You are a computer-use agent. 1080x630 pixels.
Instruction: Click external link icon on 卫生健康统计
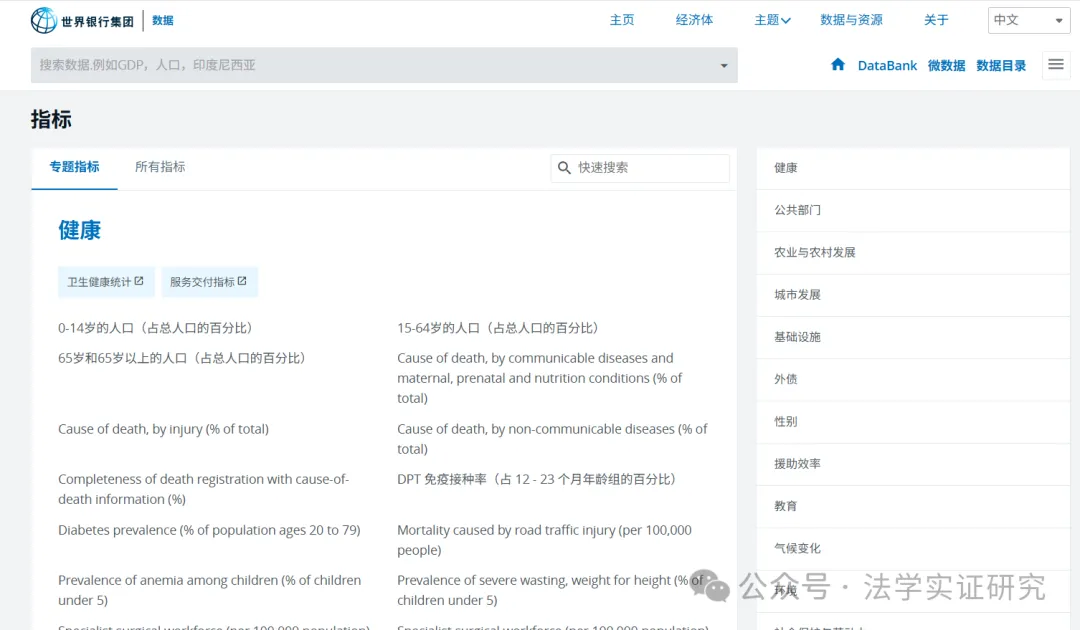(139, 281)
